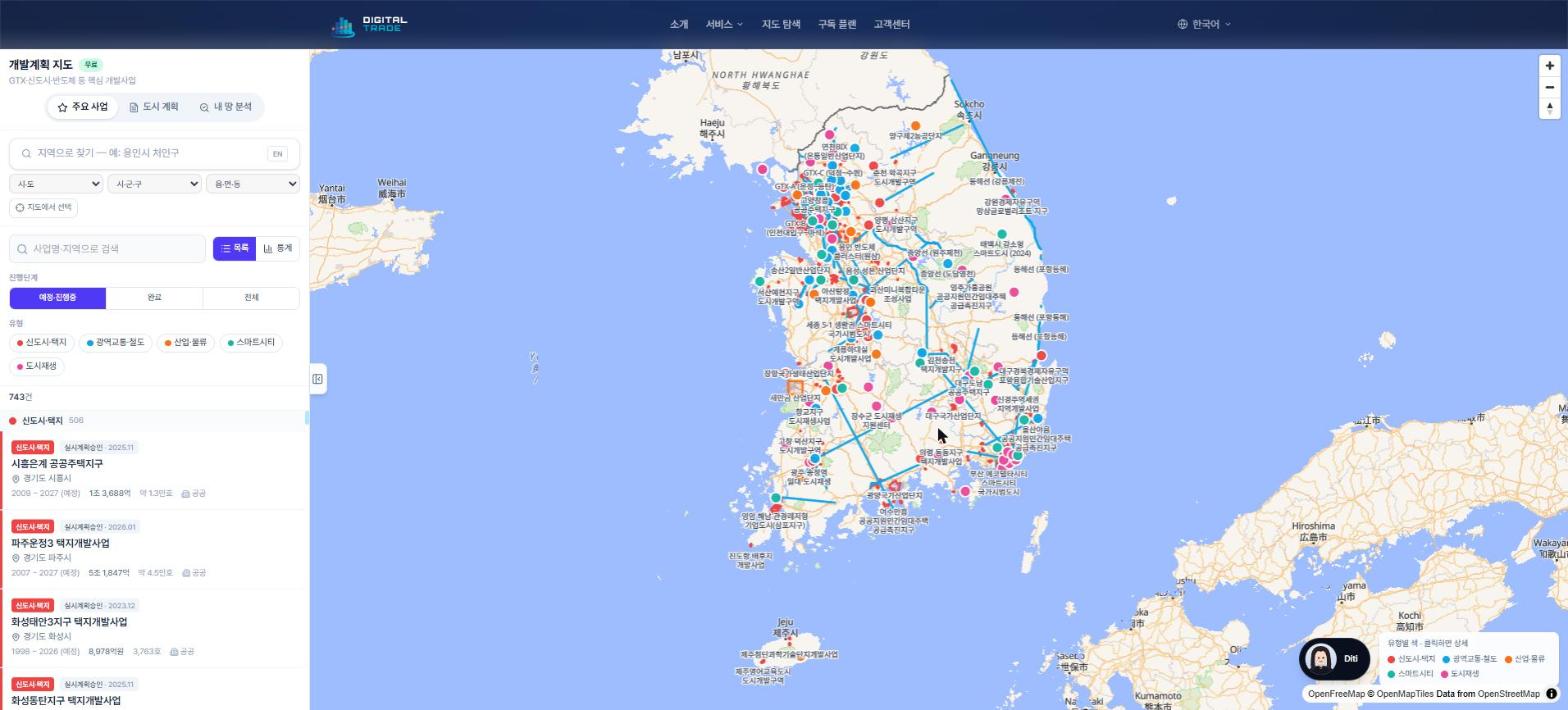Open the Diti chatbot avatar
Viewport: 1568px width, 710px height.
1322,659
